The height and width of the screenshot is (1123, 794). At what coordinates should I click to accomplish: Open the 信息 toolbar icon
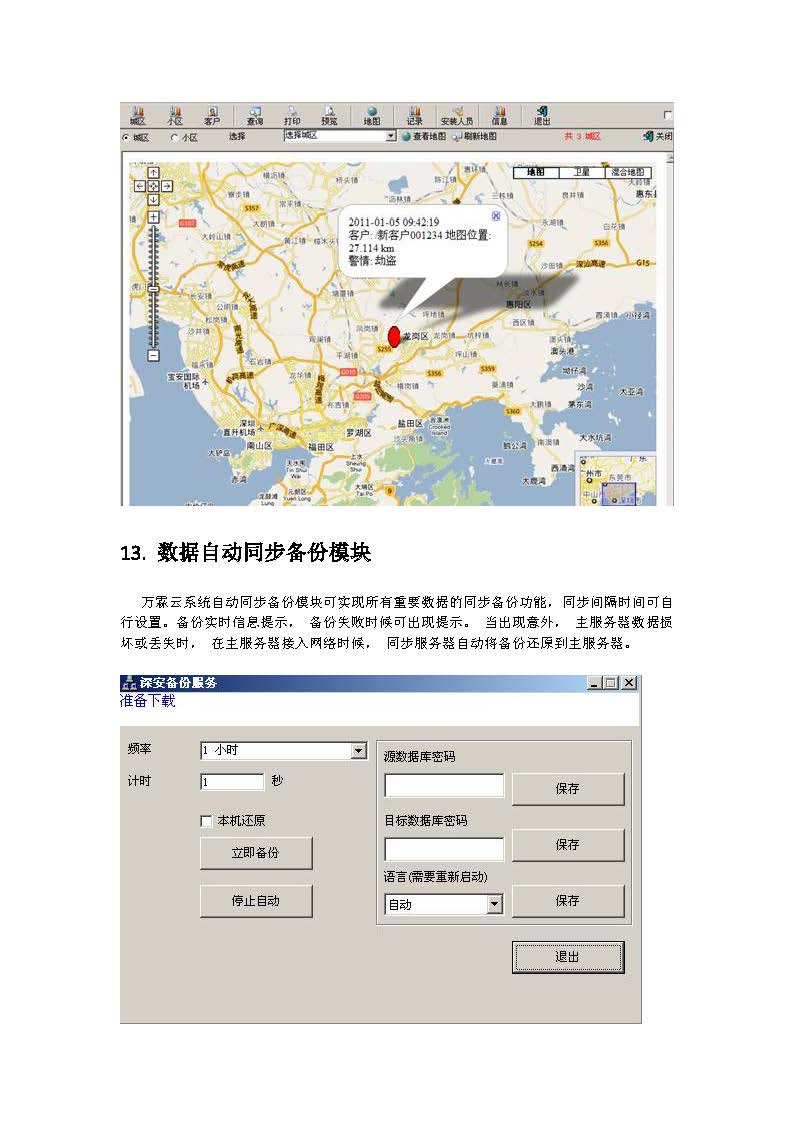500,116
